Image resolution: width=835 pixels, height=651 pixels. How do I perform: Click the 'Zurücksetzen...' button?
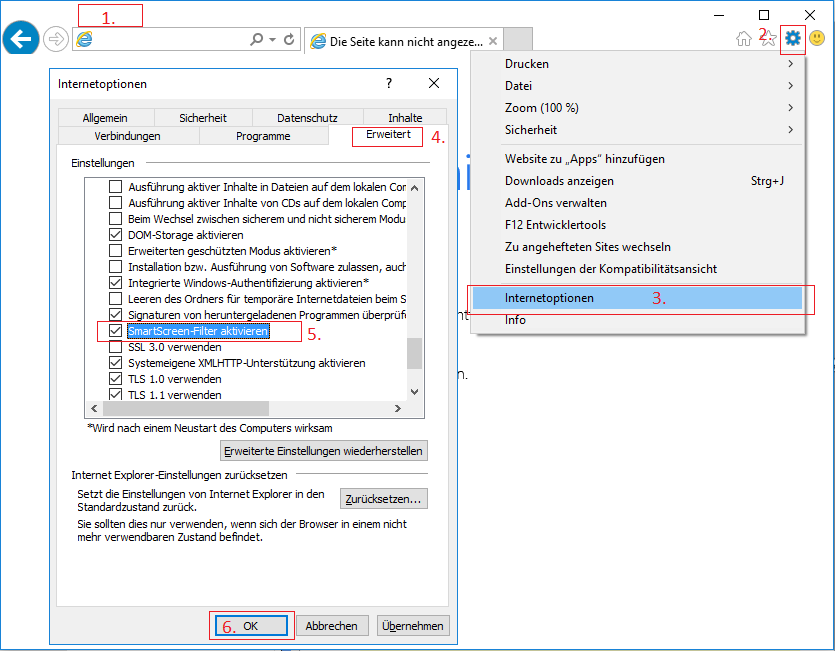tap(383, 499)
